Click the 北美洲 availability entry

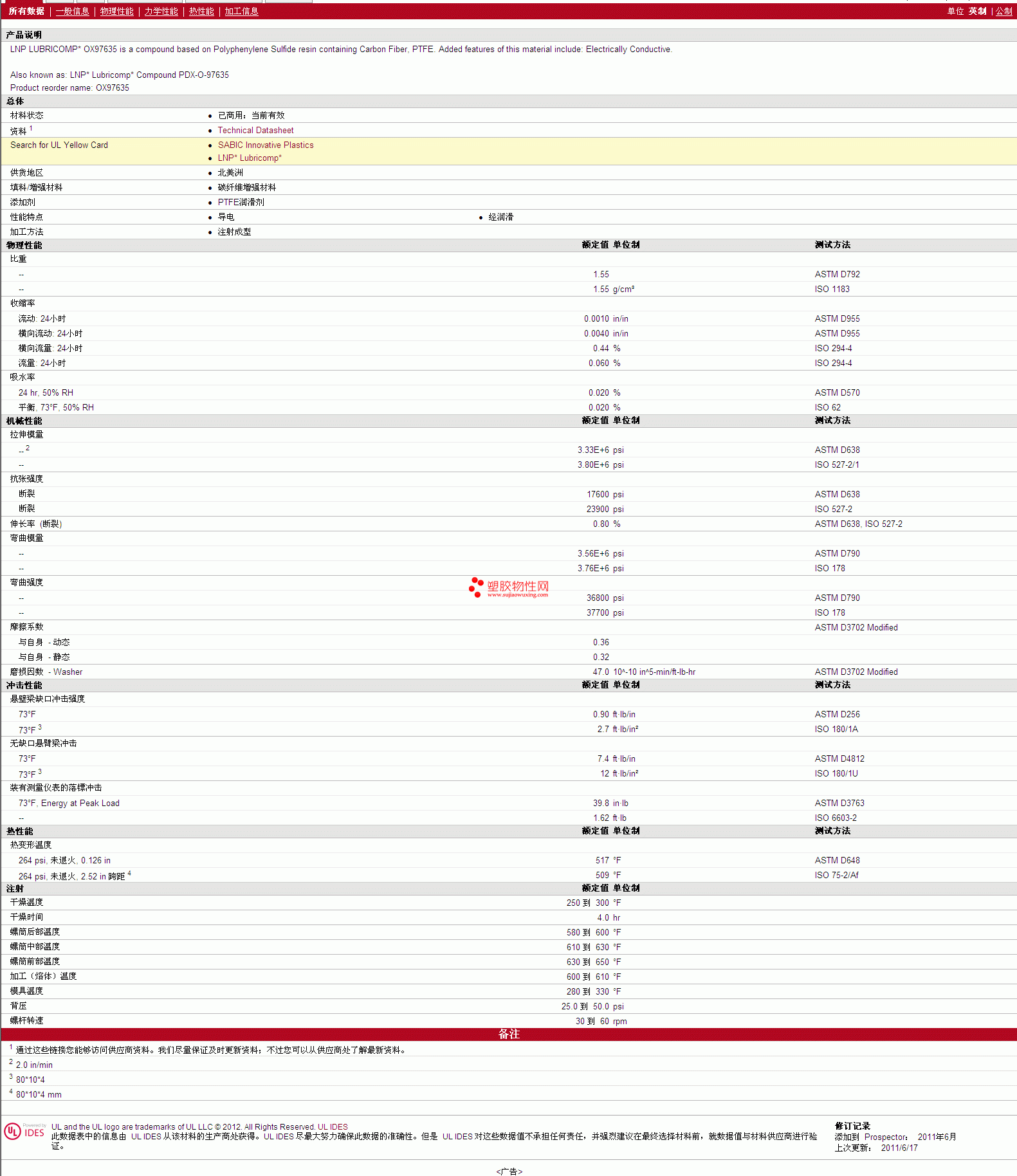(x=230, y=172)
